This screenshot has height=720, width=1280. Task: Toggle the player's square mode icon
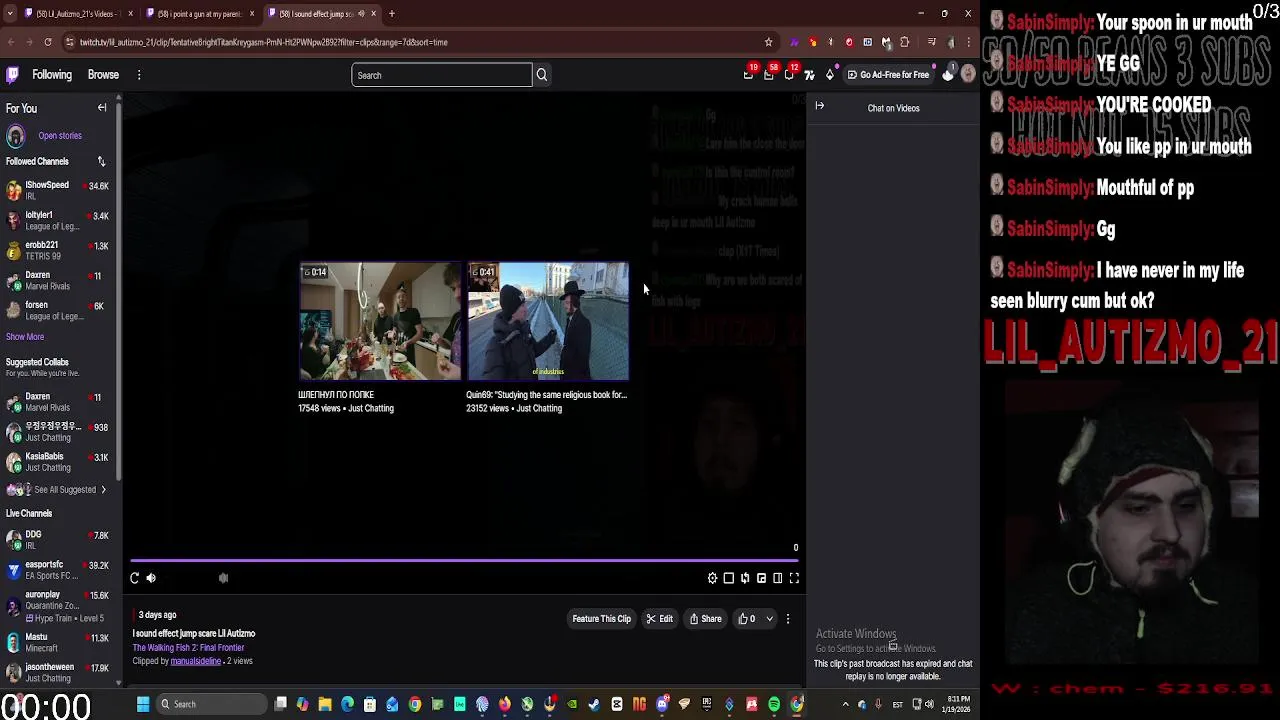pos(729,578)
